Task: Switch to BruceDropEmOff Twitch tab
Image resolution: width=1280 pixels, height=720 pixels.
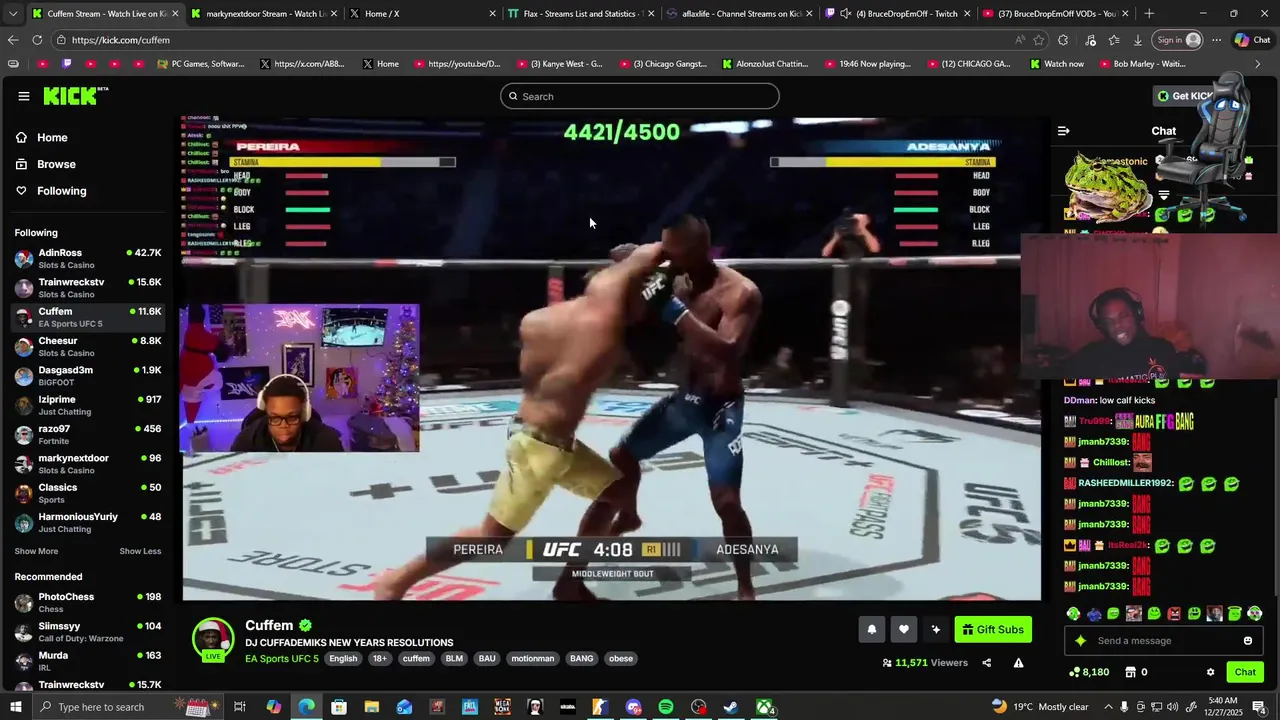Action: (x=896, y=14)
